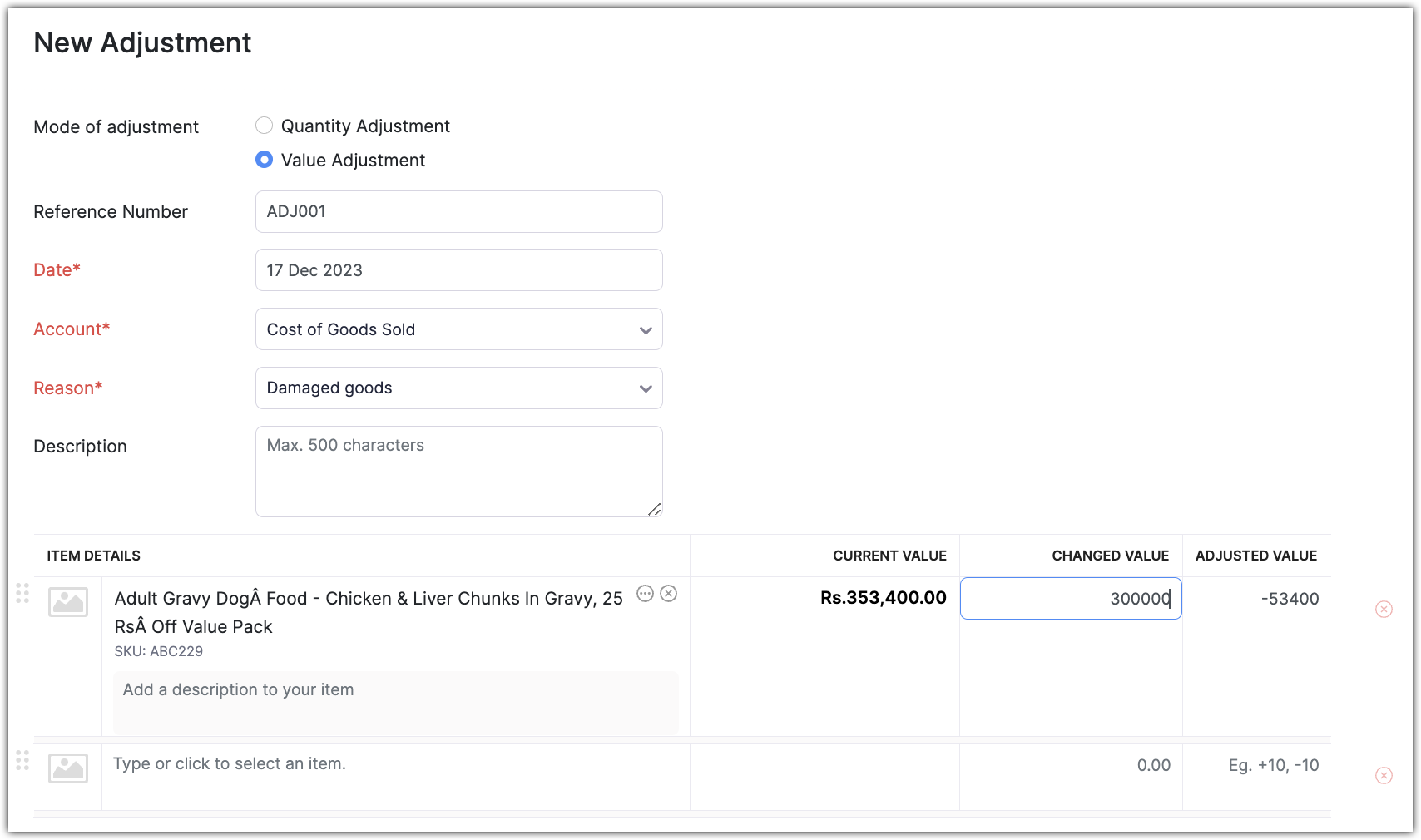1421x840 pixels.
Task: Click the image placeholder on the empty item row
Action: coord(67,768)
